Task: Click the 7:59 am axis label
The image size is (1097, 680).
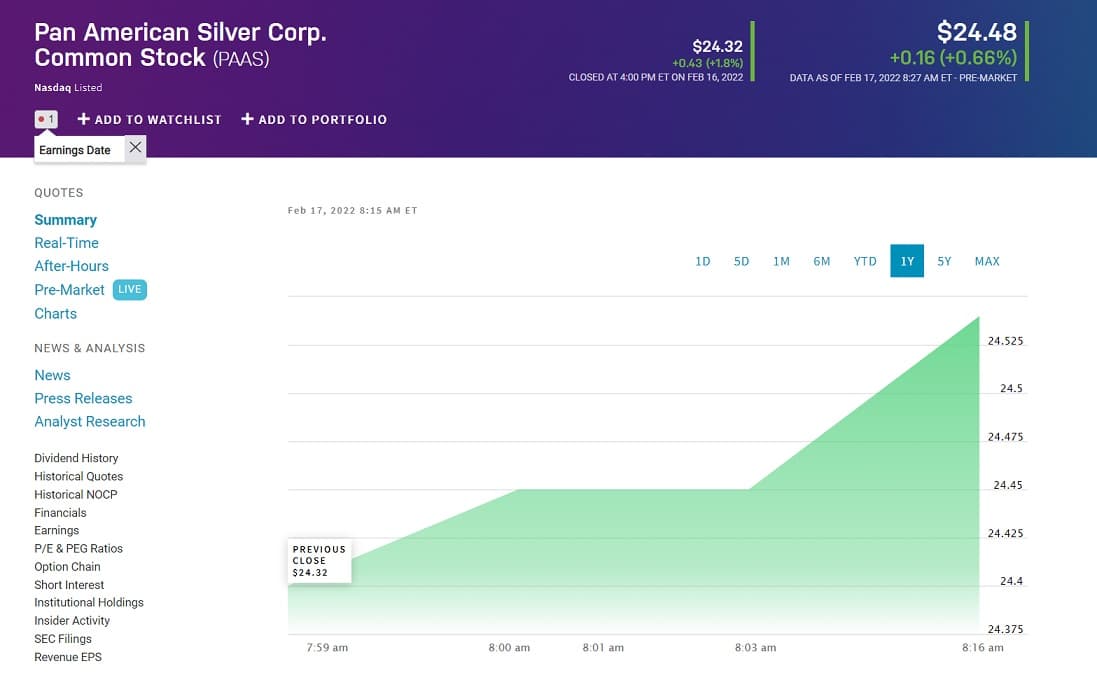Action: coord(327,648)
